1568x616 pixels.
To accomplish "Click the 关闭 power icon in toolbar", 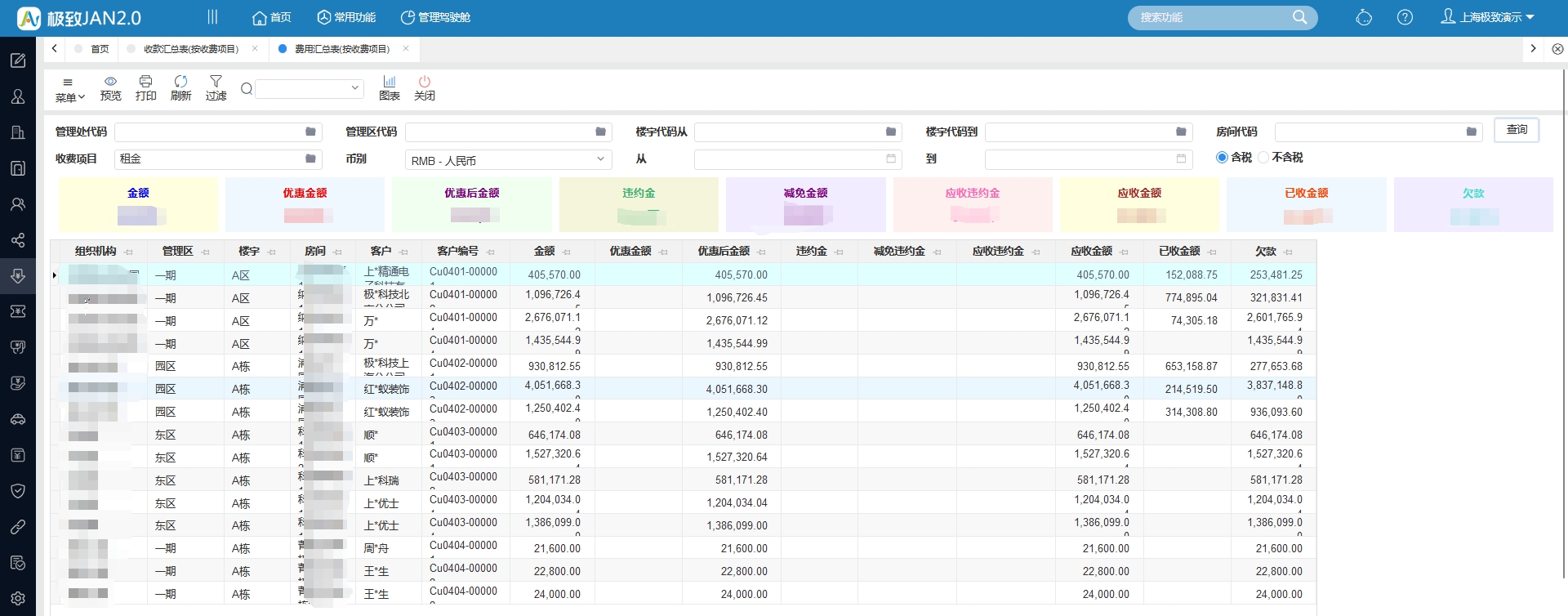I will point(425,82).
